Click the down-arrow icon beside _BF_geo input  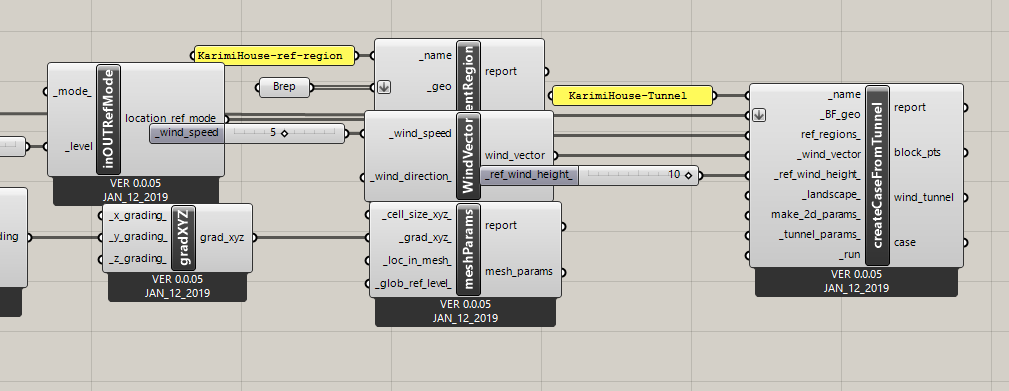(x=759, y=115)
